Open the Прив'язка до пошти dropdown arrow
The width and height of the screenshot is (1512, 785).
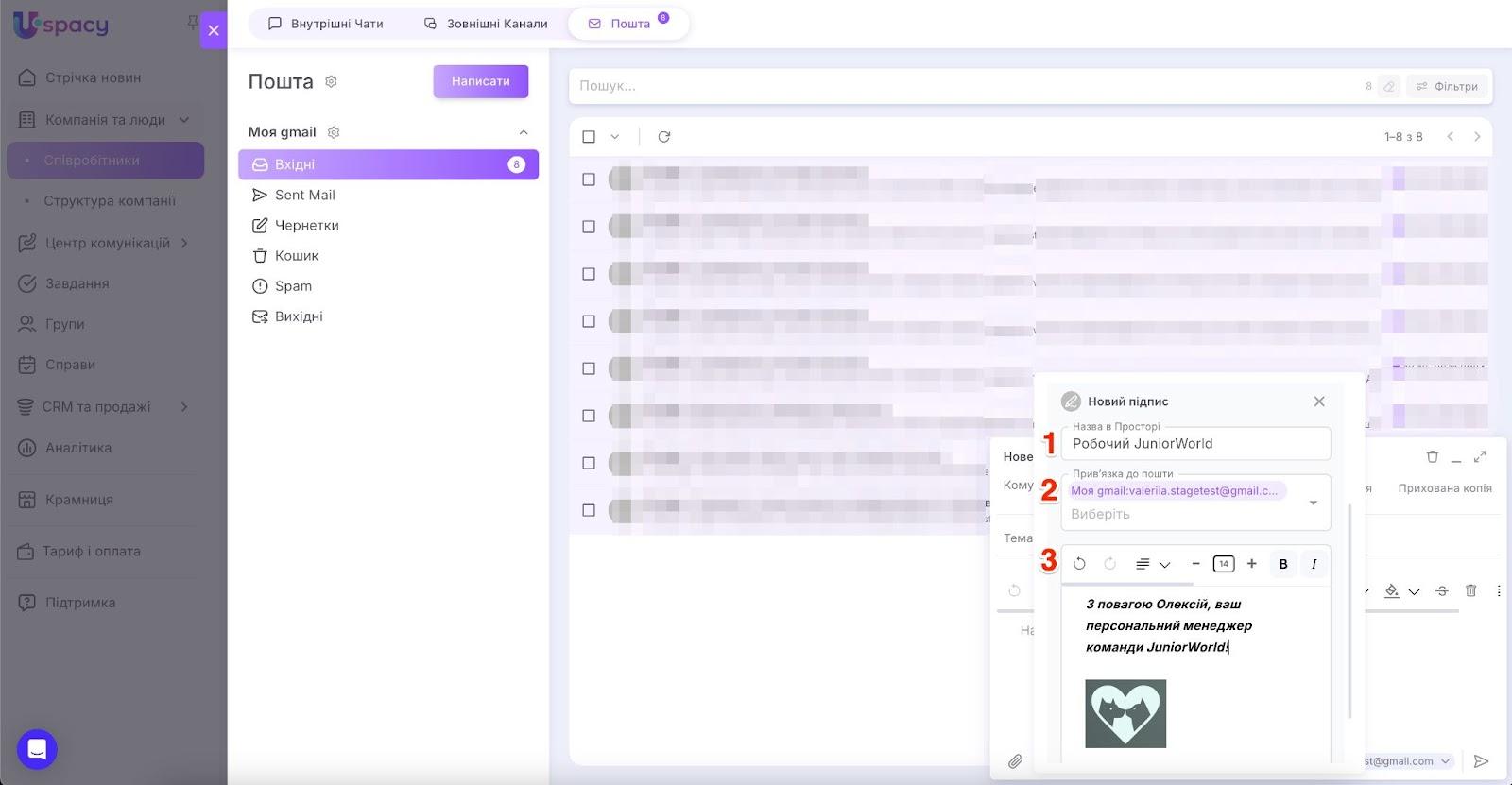(1313, 503)
